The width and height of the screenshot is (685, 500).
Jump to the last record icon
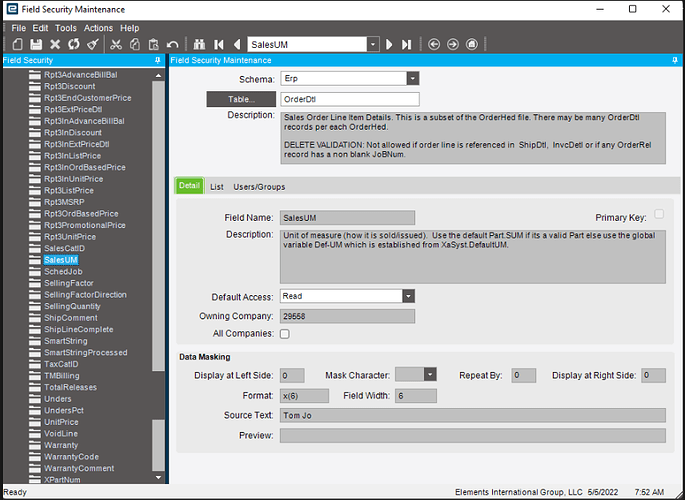click(407, 45)
